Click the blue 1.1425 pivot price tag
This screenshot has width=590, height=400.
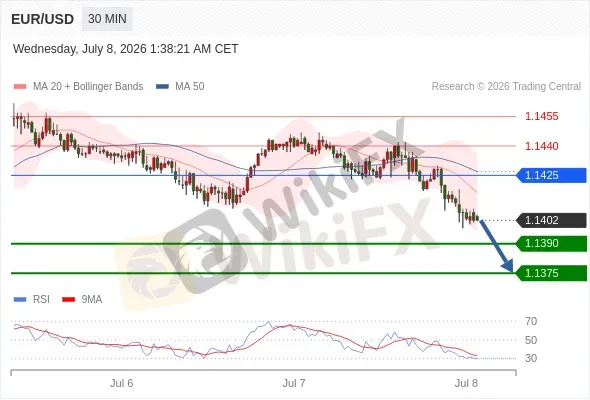(x=551, y=175)
